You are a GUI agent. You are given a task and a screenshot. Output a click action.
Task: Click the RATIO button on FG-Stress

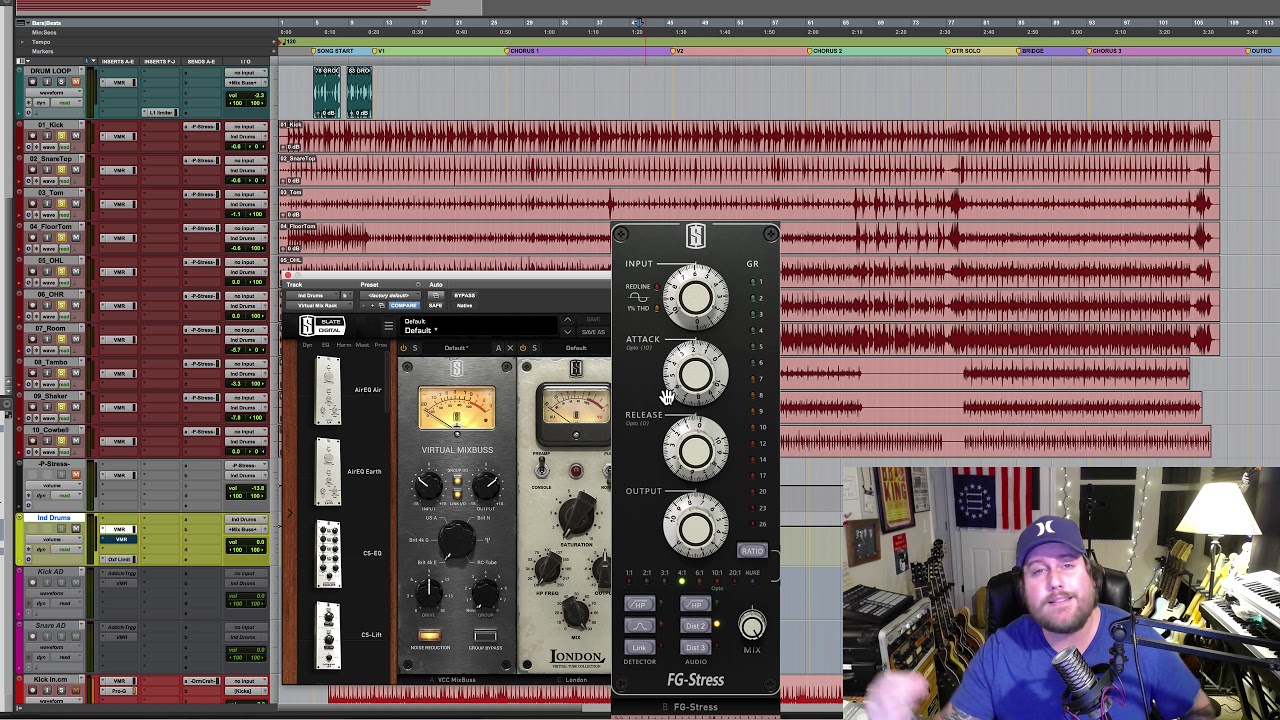tap(752, 551)
